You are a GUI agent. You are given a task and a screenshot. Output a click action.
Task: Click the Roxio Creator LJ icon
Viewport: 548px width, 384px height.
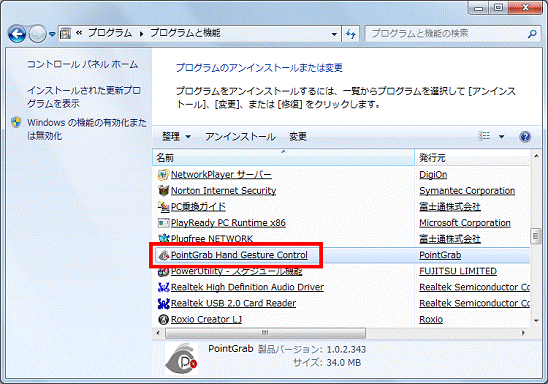(x=163, y=319)
